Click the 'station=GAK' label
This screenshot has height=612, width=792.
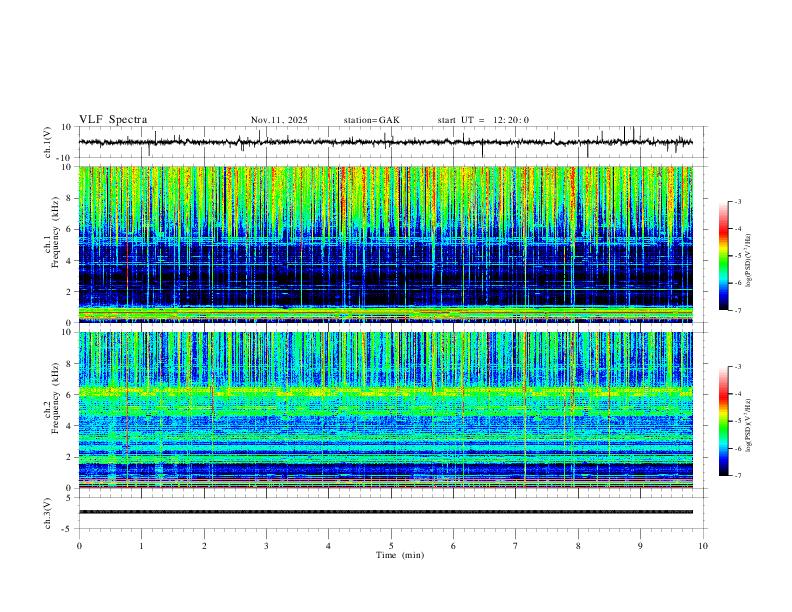(371, 120)
